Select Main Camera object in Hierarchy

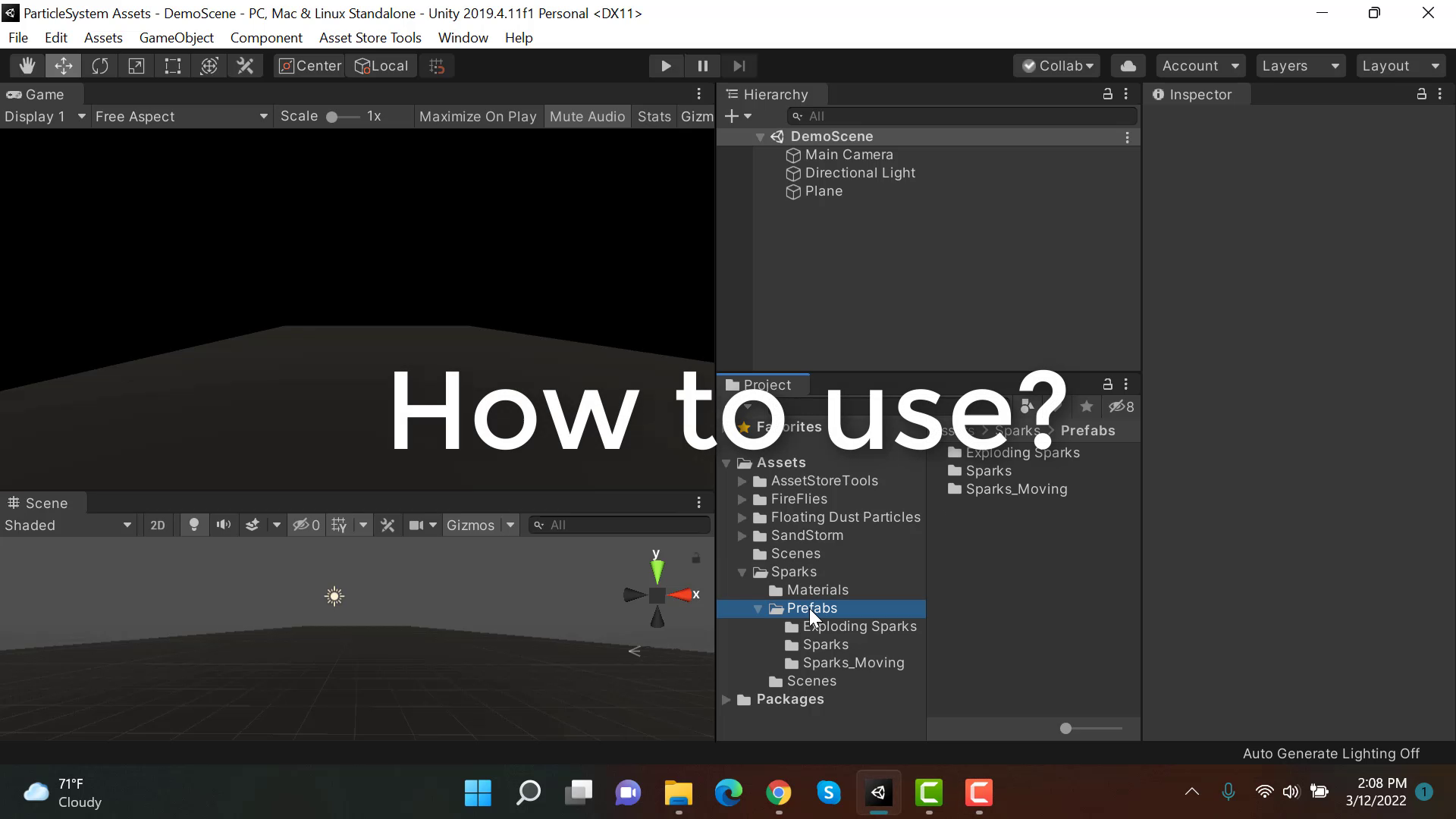coord(849,155)
